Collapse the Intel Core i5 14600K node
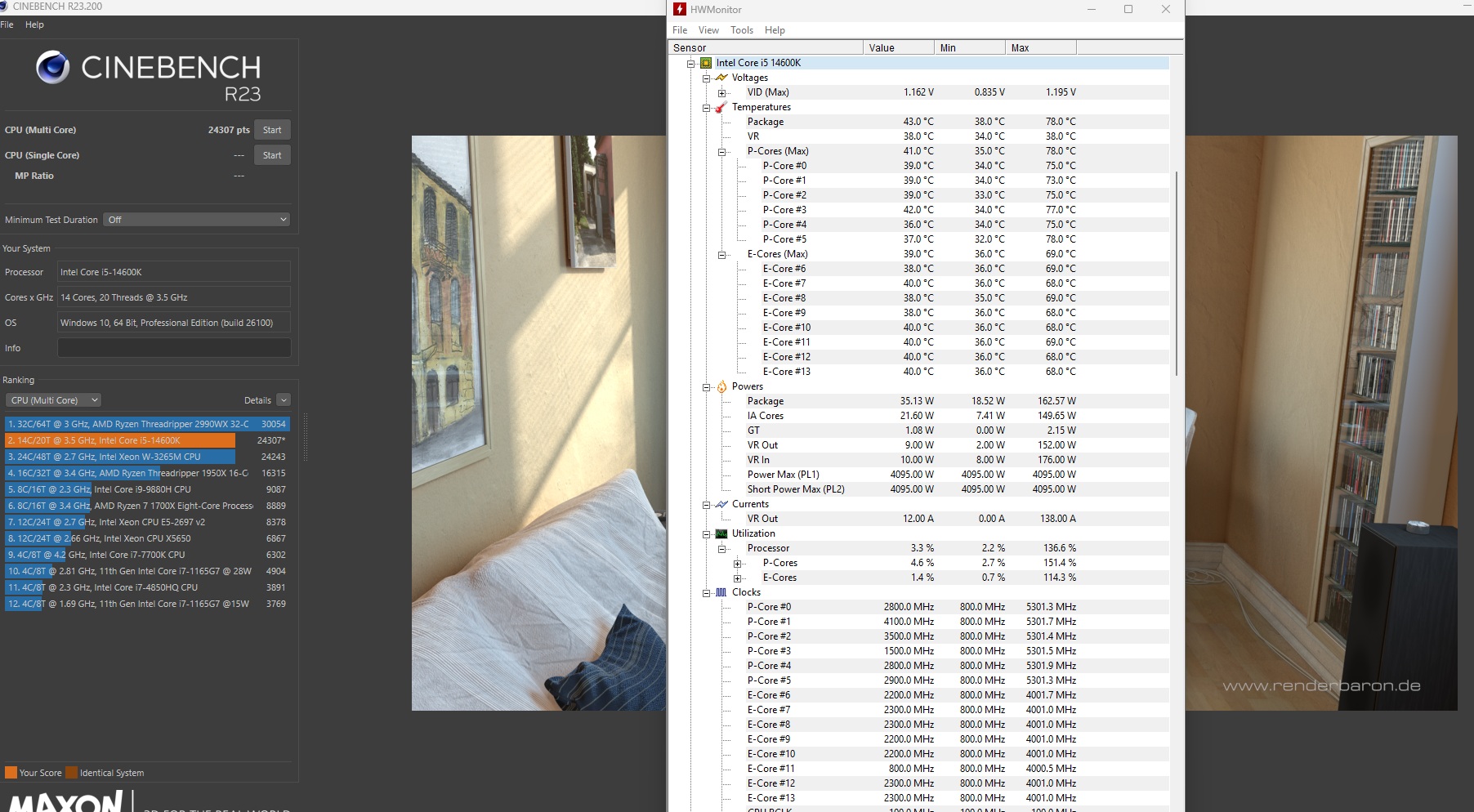 [x=691, y=63]
